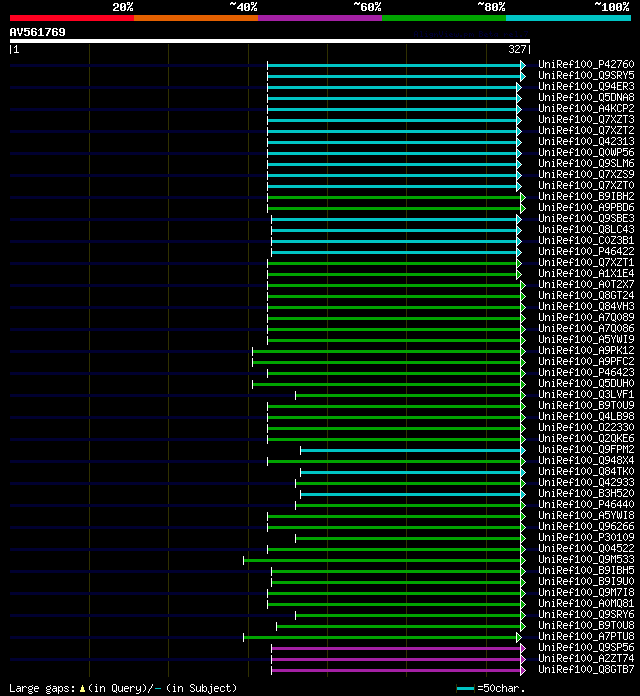
Task: Click the AV561769 query name
Action: coord(37,32)
